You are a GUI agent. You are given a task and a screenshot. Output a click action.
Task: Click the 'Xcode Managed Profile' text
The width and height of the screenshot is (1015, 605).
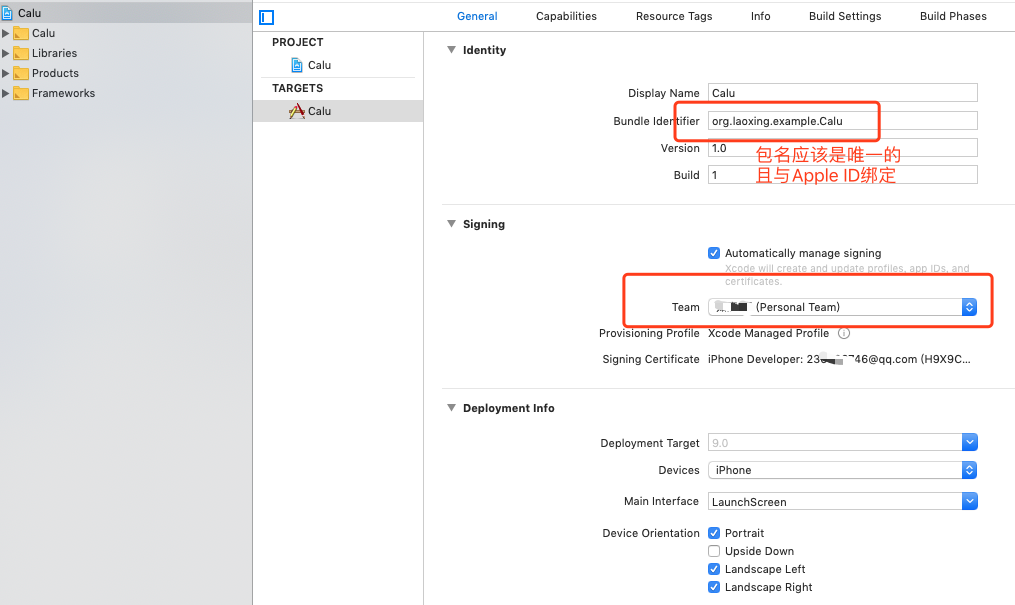768,333
